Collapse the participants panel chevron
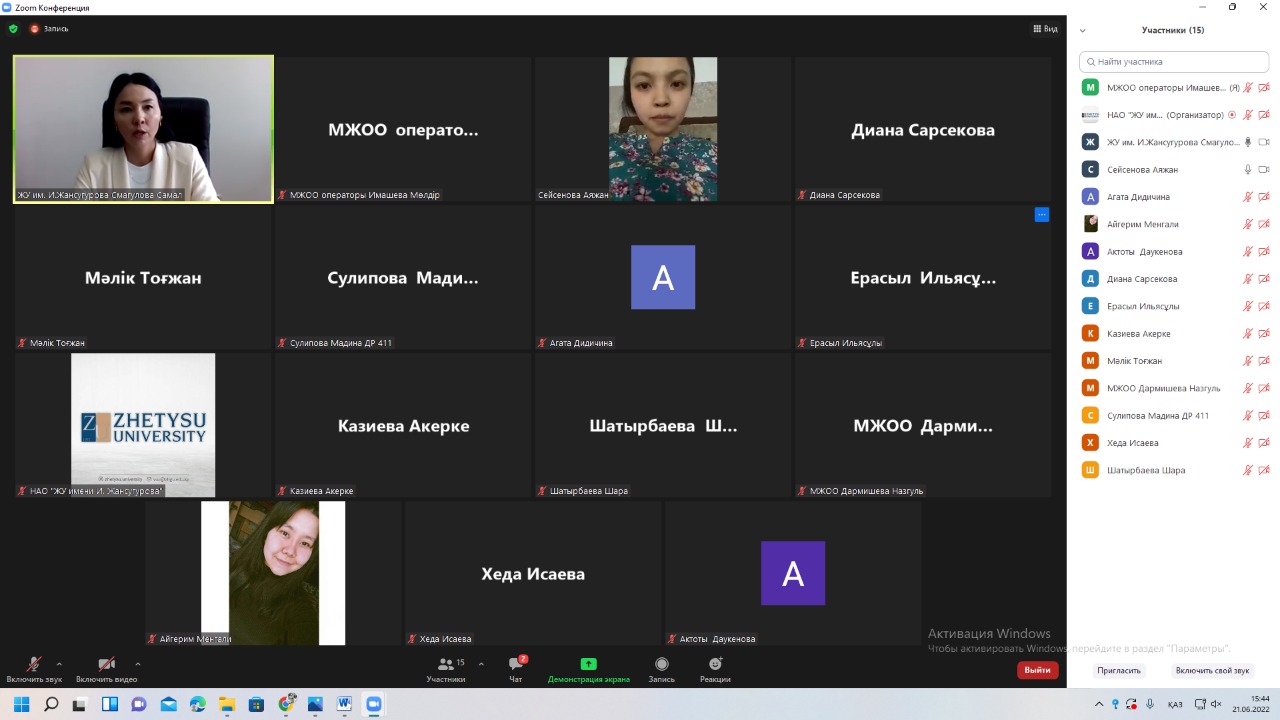Viewport: 1280px width, 720px height. click(x=1082, y=31)
